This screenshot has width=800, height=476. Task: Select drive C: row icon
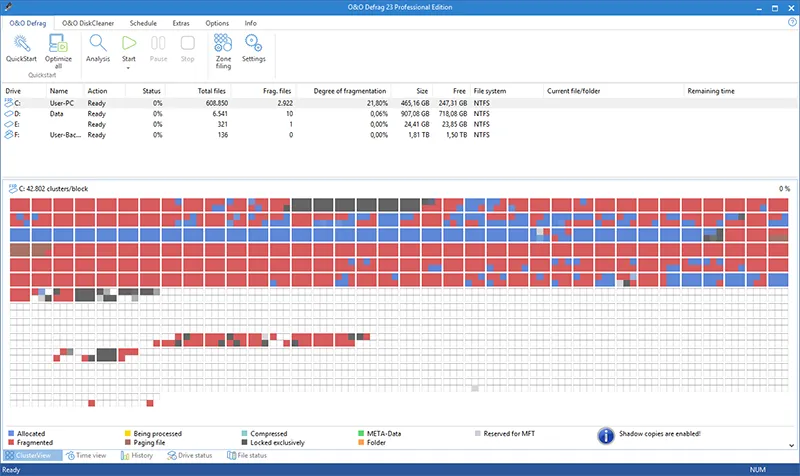pos(9,103)
